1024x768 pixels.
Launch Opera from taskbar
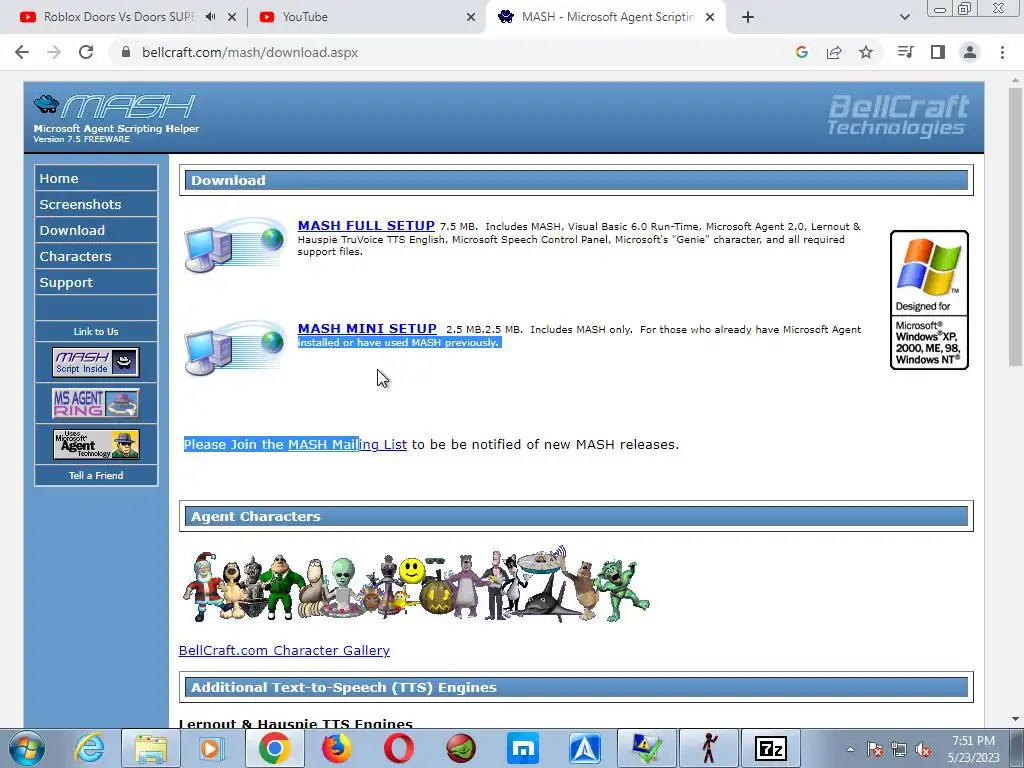pyautogui.click(x=398, y=748)
